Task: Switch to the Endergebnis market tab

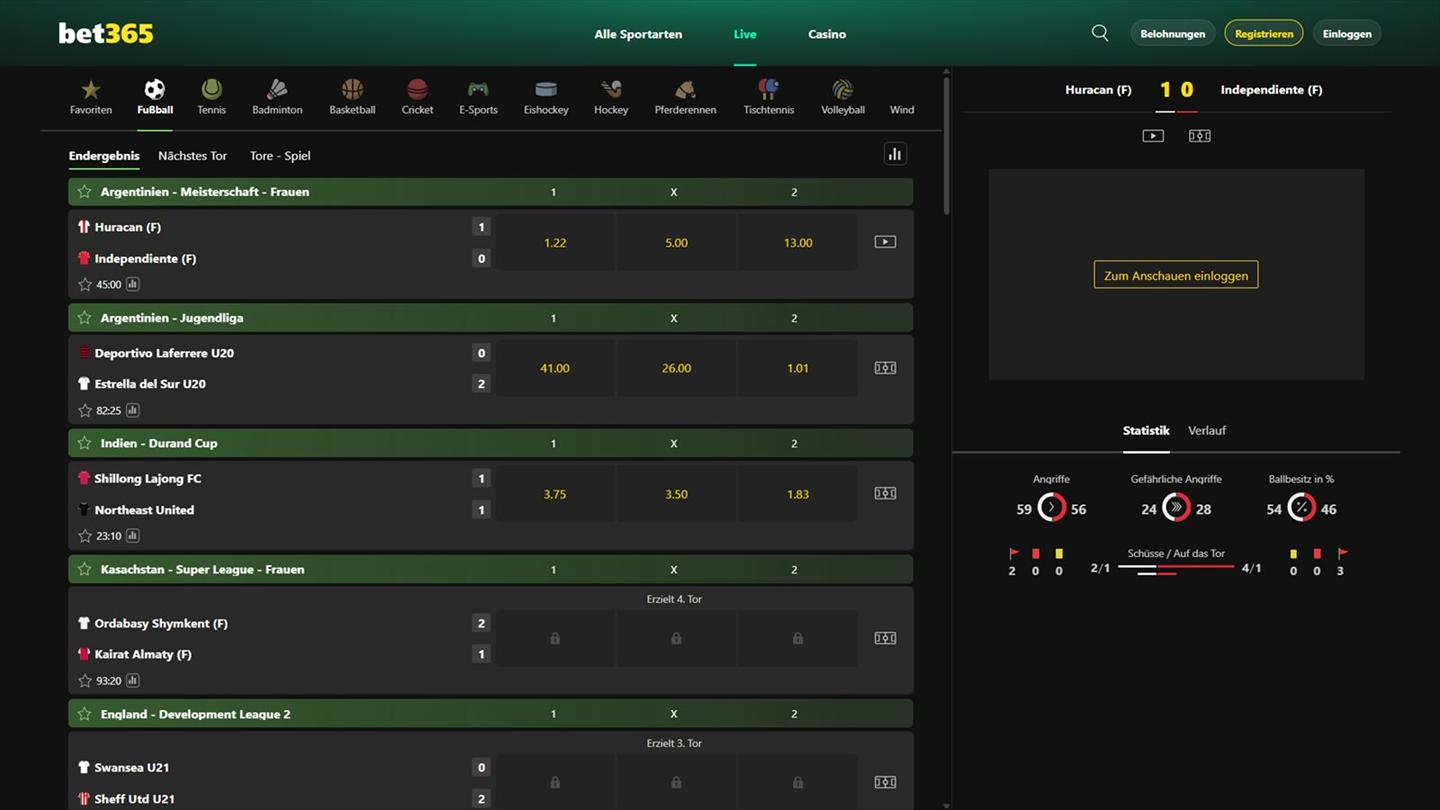Action: (104, 156)
